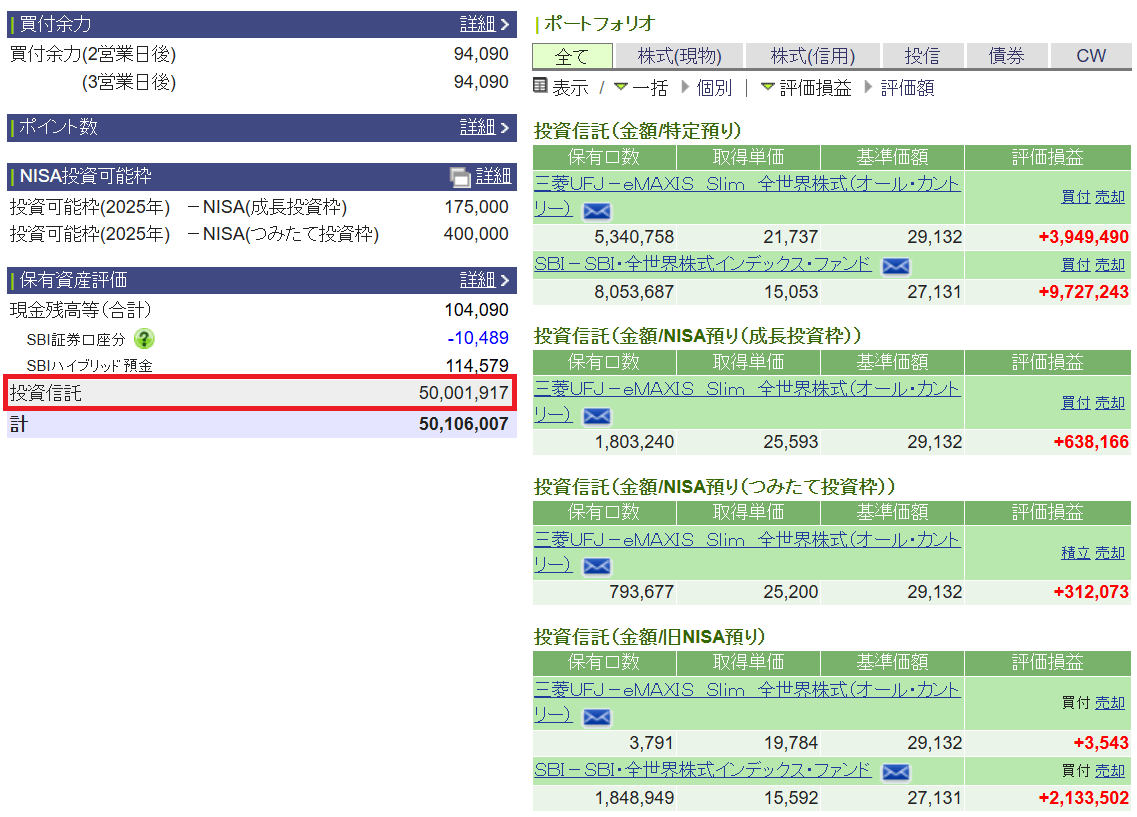Open the 投信 tab

click(x=922, y=56)
